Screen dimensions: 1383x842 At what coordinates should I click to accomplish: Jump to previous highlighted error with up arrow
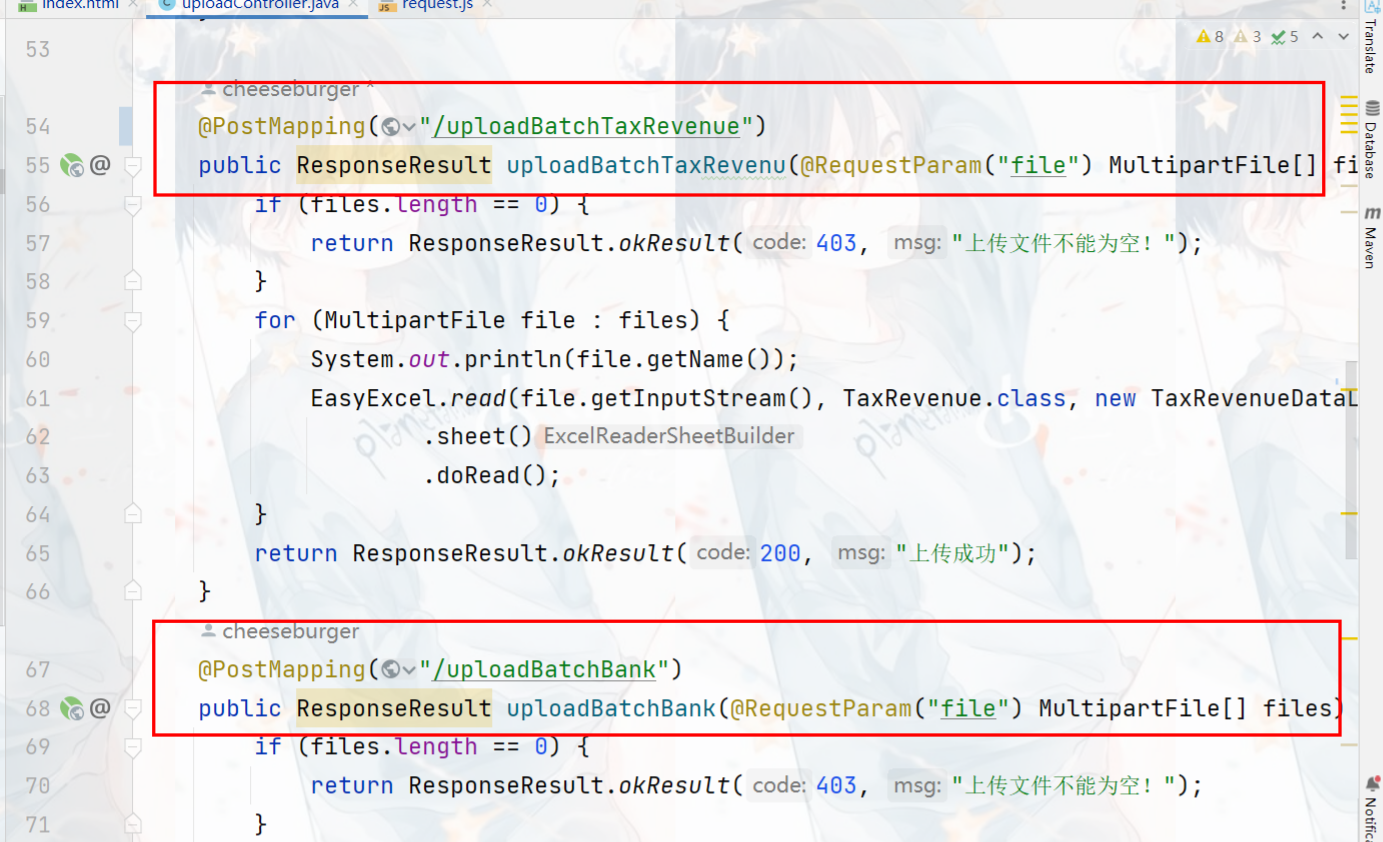(x=1317, y=37)
